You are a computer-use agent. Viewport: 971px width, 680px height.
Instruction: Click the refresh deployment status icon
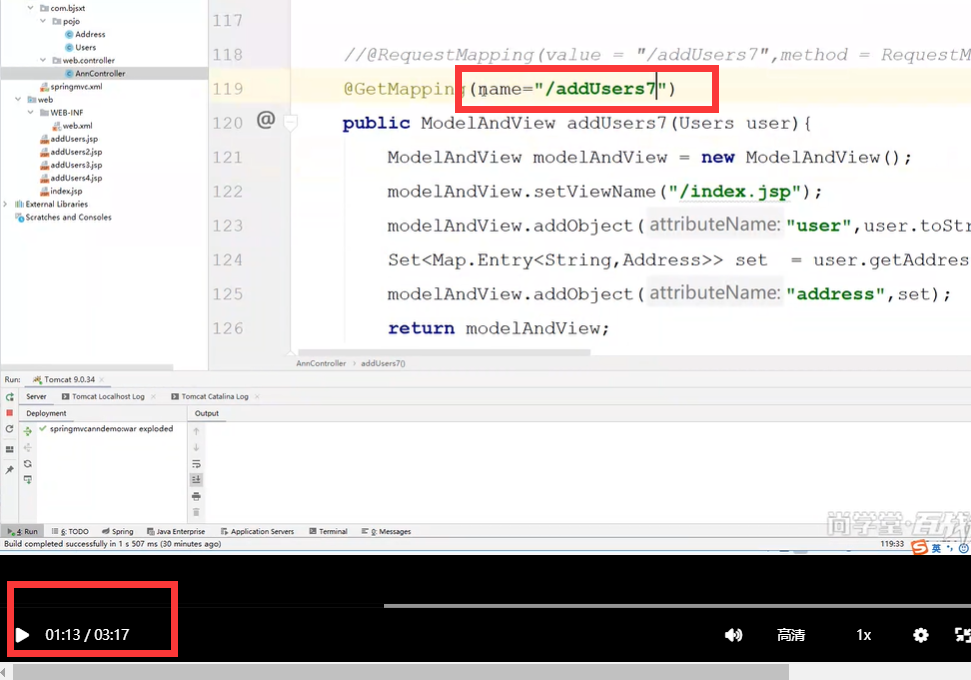click(28, 463)
